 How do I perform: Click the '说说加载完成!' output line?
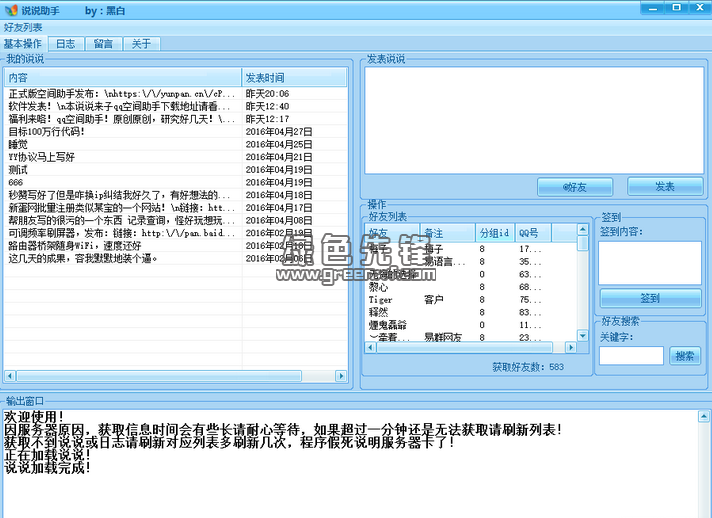(x=48, y=468)
